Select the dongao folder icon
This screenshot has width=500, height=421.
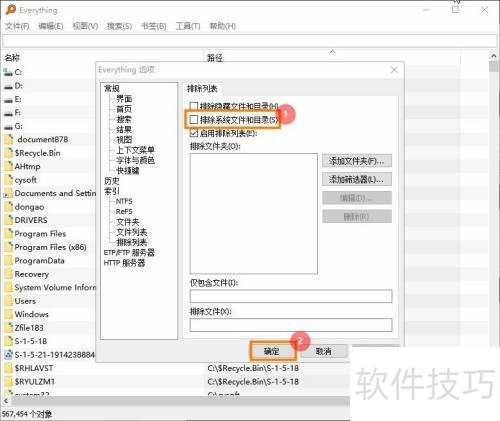(9, 207)
